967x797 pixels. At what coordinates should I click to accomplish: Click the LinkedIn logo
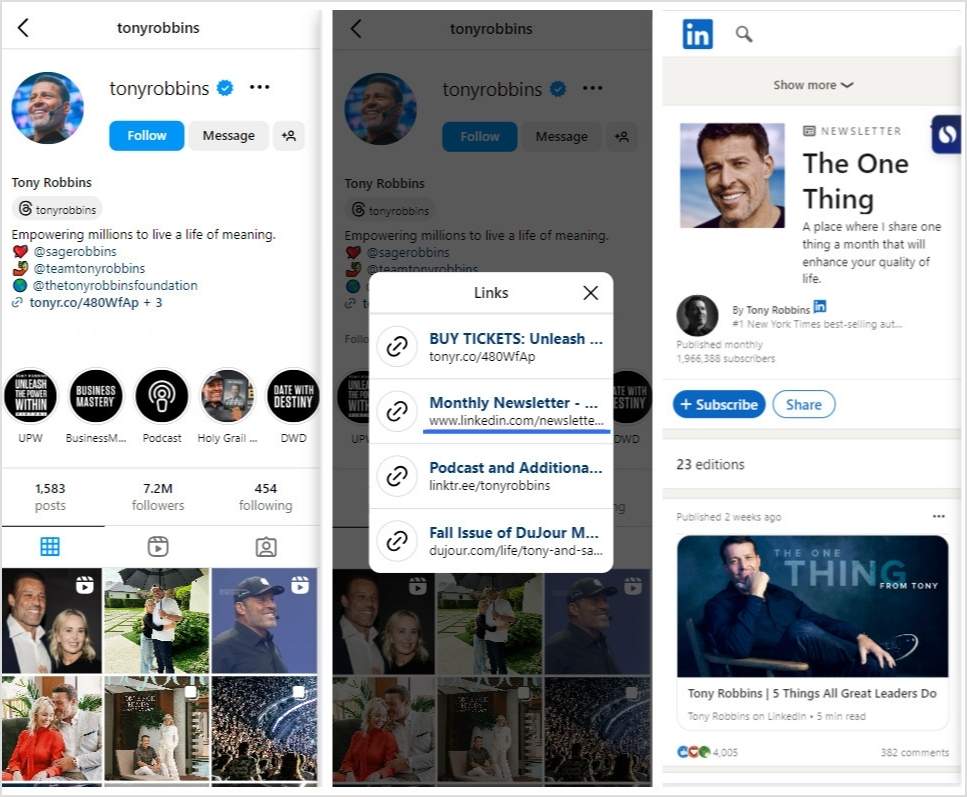tap(697, 34)
